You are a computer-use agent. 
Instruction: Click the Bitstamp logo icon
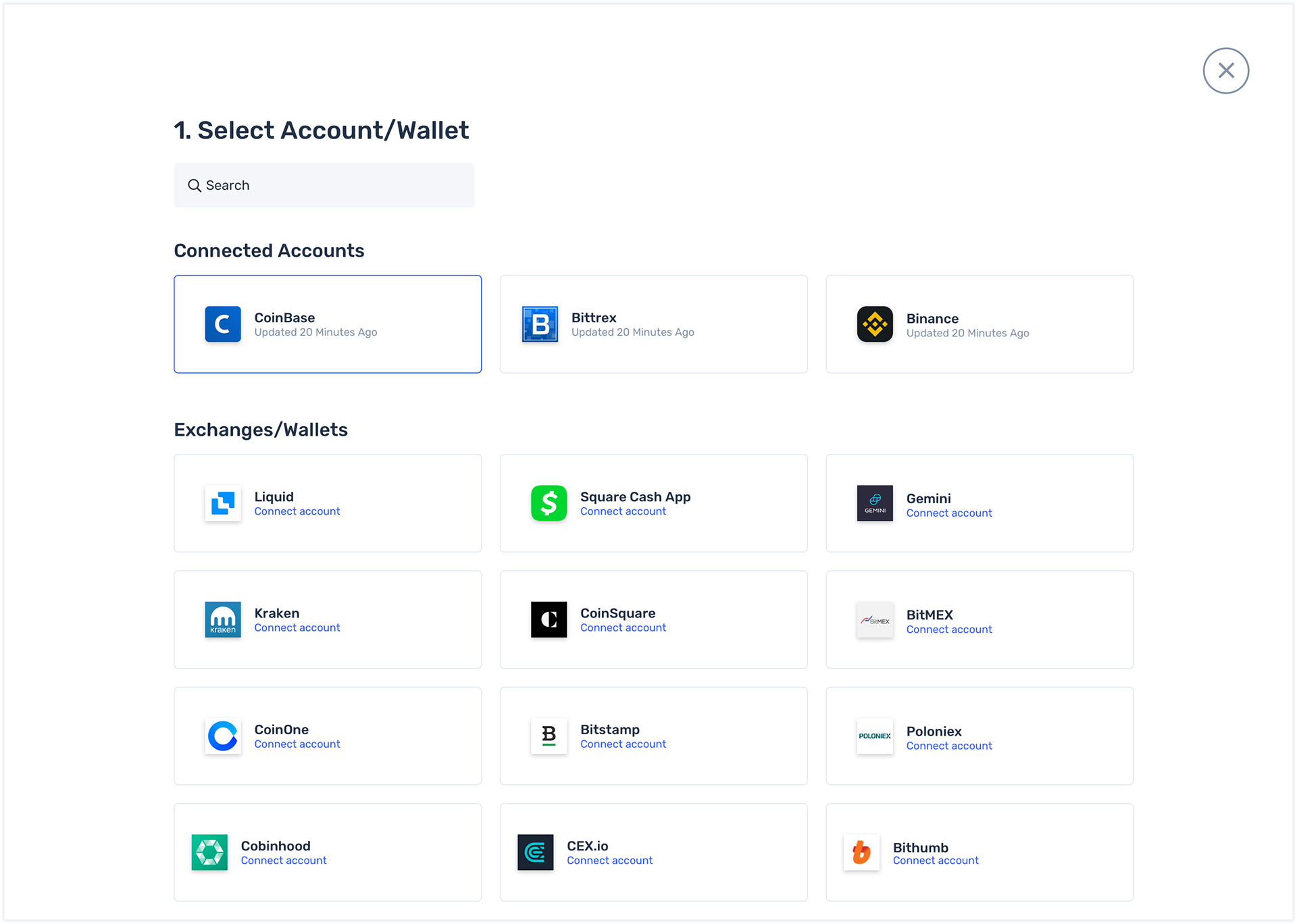coord(549,736)
